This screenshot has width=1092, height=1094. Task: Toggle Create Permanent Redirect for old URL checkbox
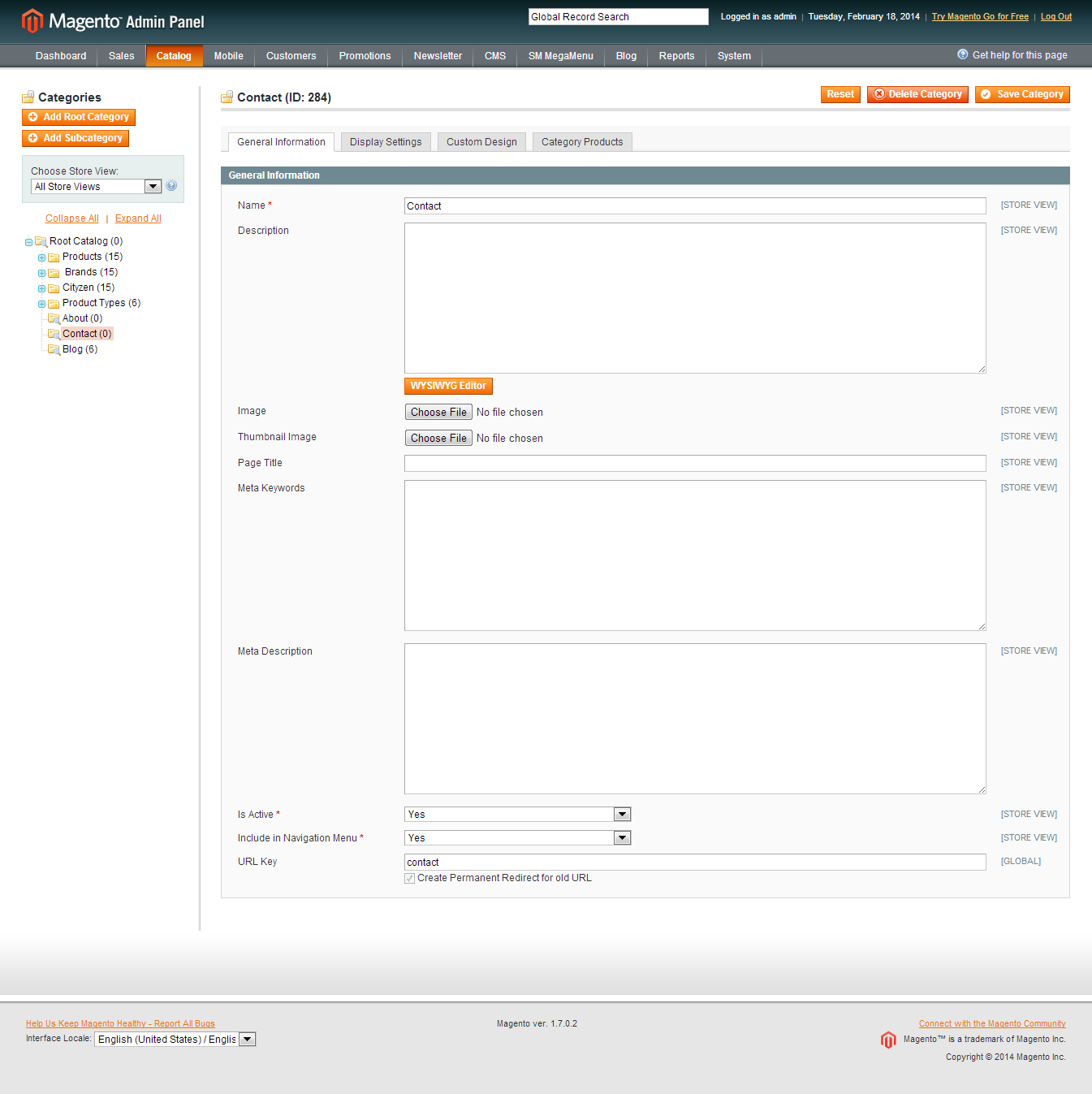410,879
